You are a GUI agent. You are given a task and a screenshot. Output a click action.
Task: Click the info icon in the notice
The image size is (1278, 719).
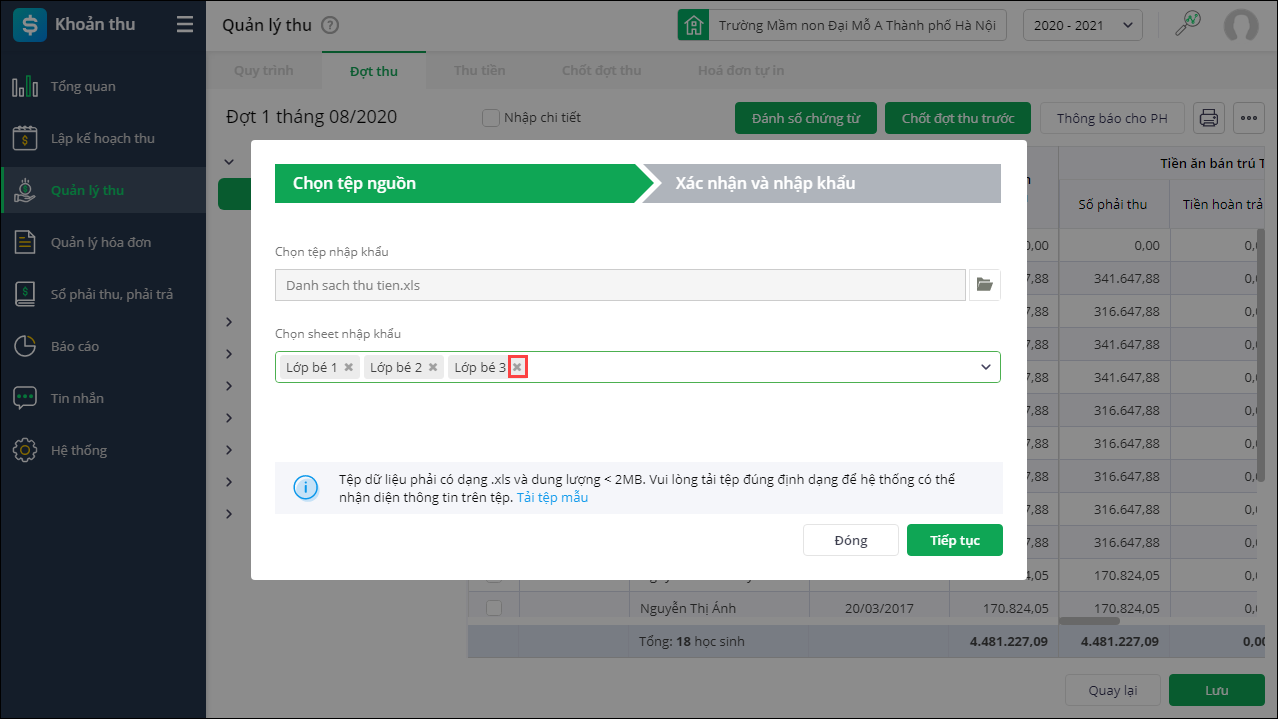point(305,488)
